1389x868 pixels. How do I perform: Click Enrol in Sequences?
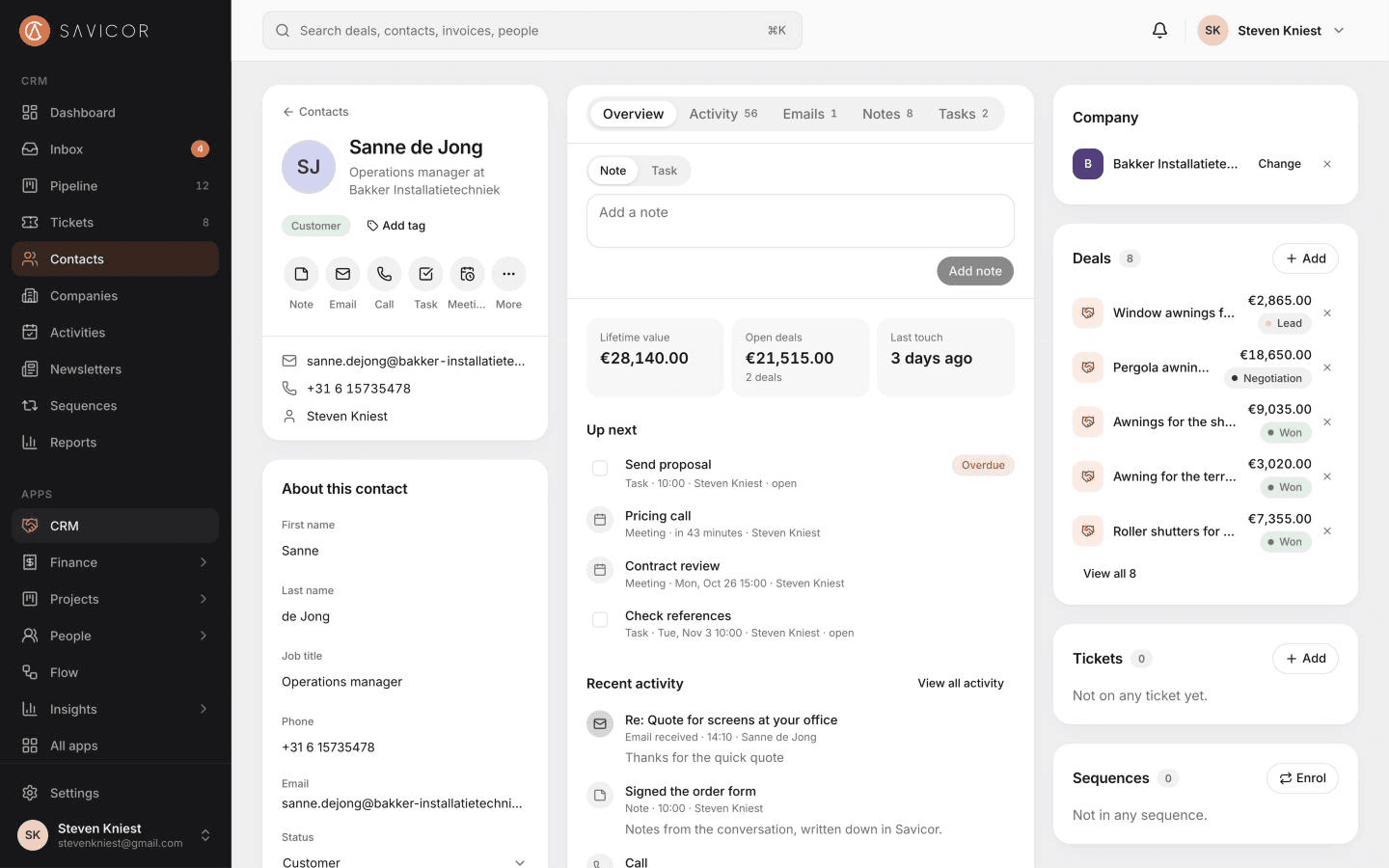pos(1302,778)
